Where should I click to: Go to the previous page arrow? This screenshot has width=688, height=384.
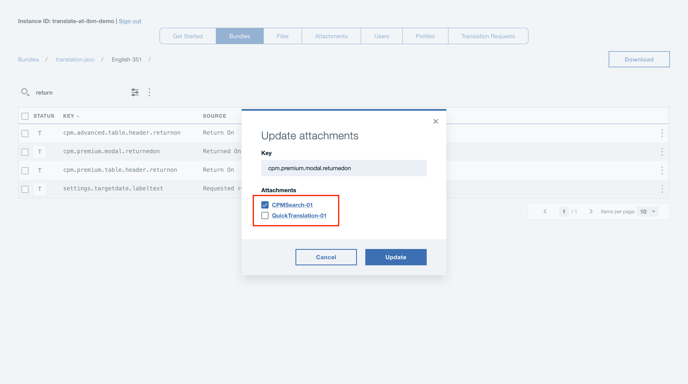tap(545, 212)
